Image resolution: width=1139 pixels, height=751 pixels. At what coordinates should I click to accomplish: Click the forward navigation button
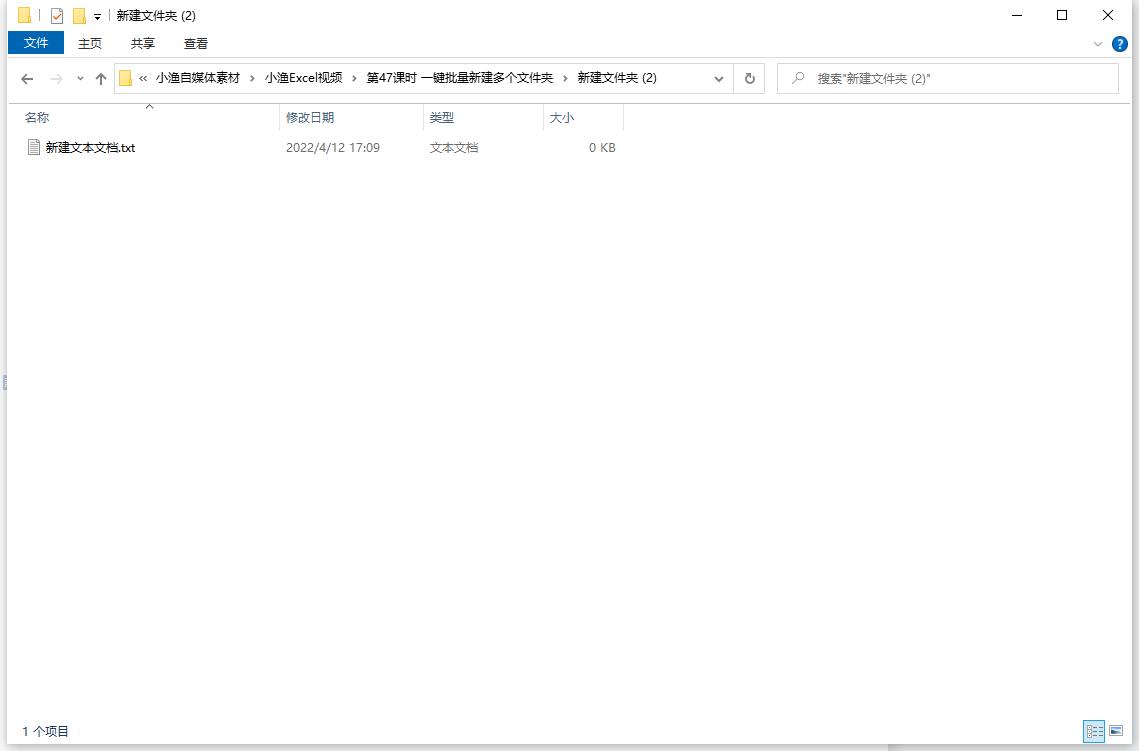pyautogui.click(x=52, y=78)
